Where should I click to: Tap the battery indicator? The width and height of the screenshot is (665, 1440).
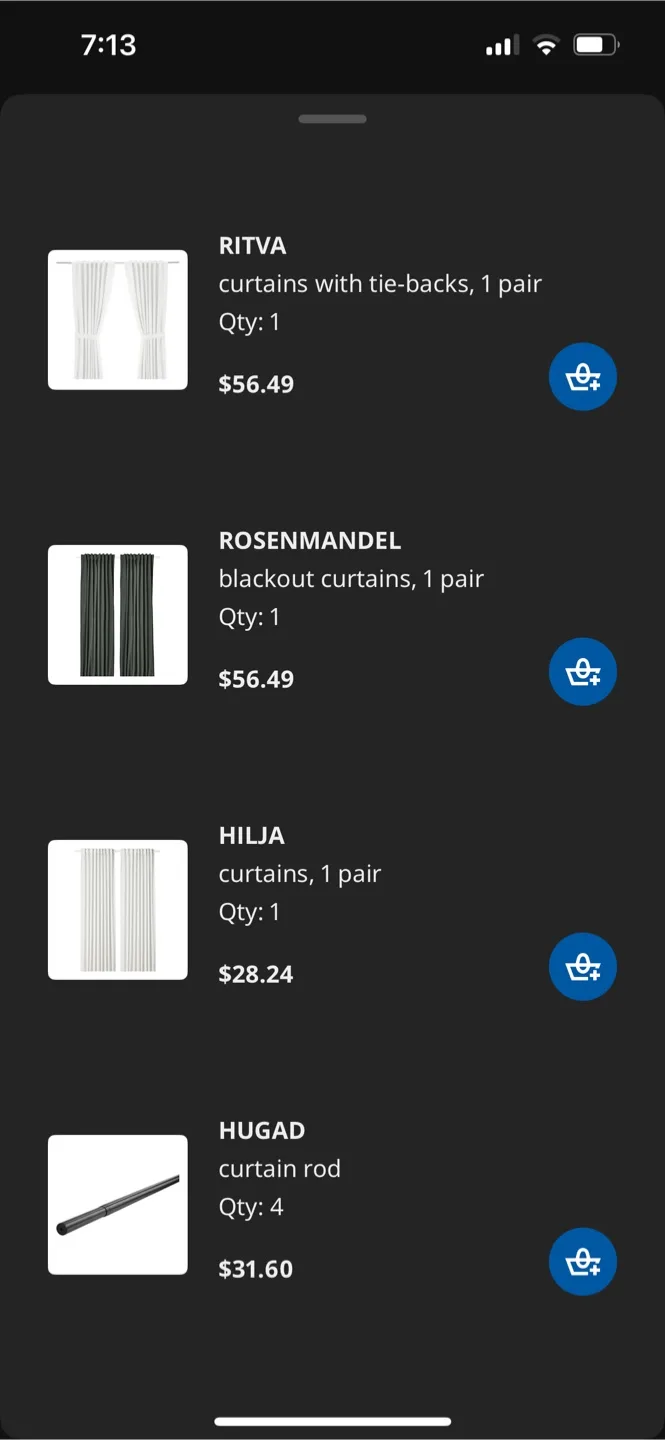(594, 44)
